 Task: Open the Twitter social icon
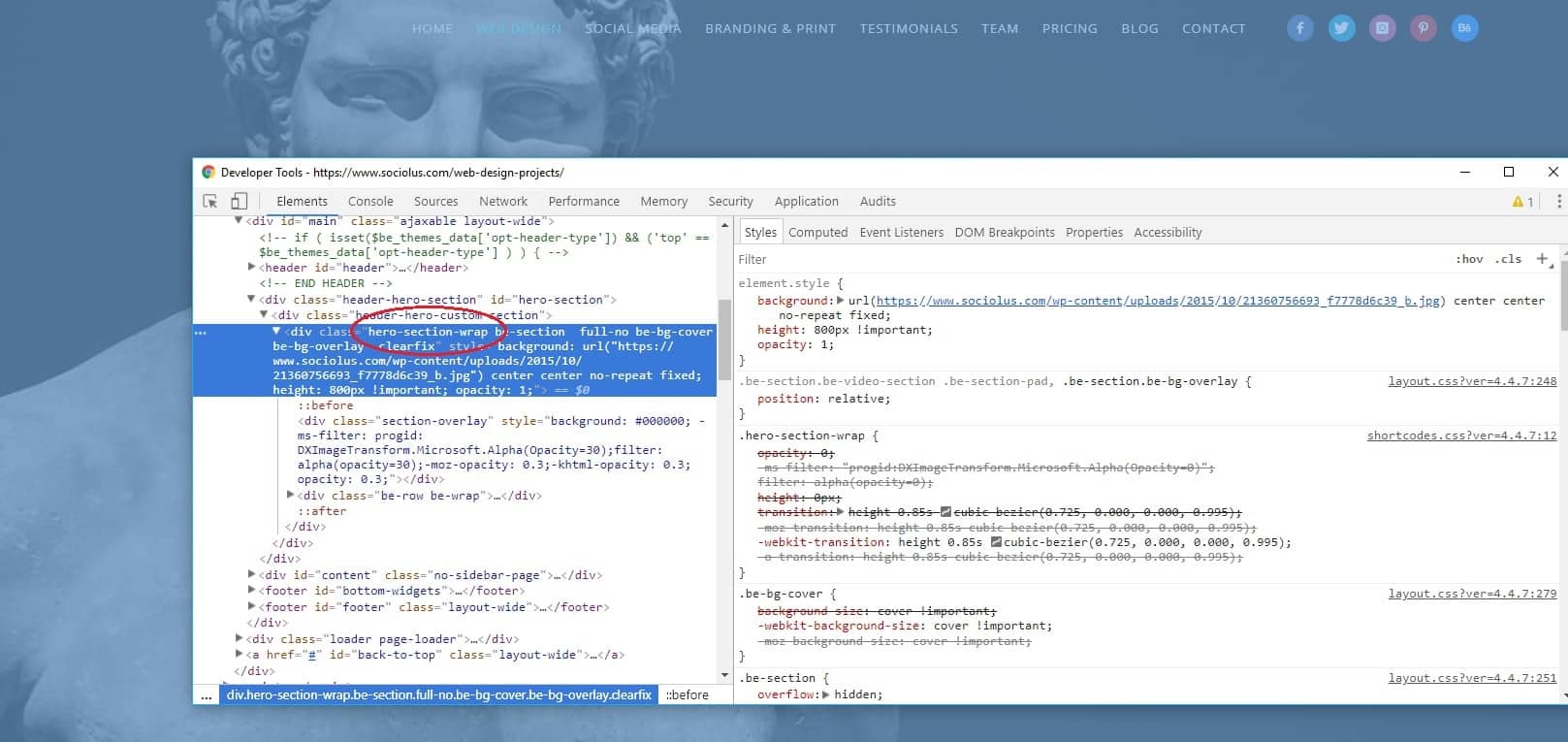tap(1342, 28)
